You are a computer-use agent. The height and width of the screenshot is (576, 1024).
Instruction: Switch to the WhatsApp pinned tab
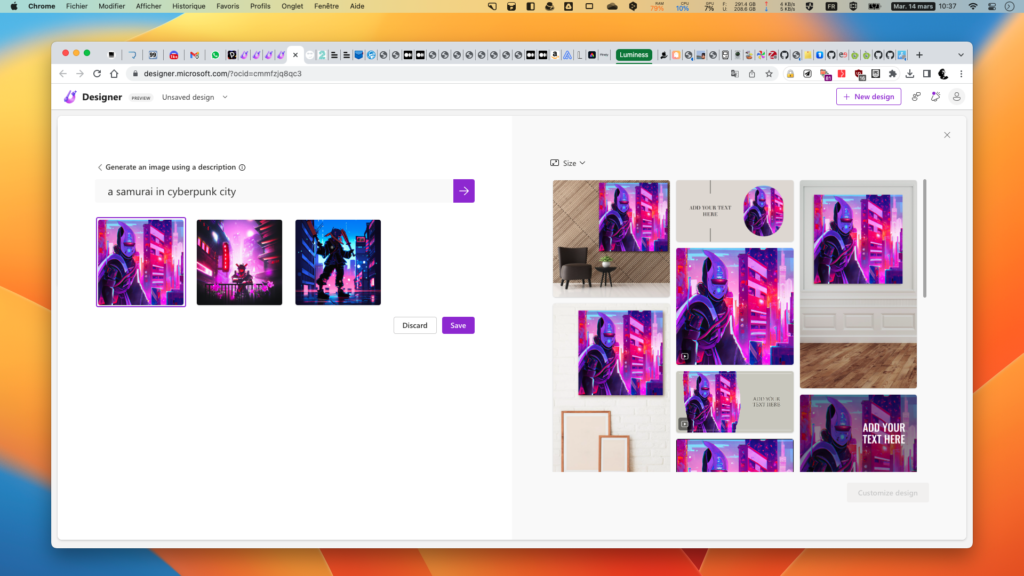215,55
